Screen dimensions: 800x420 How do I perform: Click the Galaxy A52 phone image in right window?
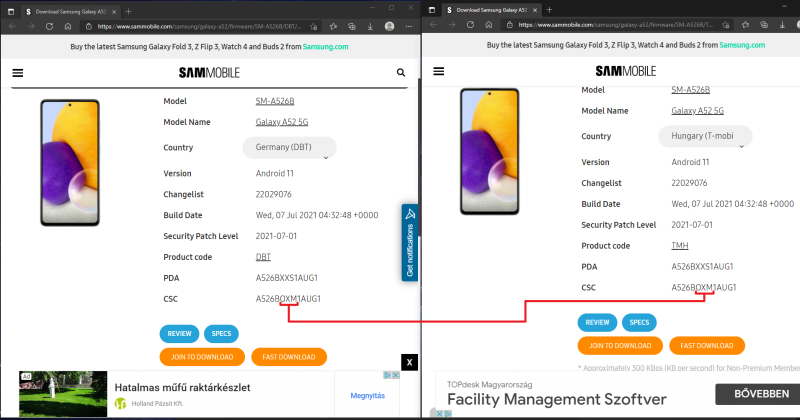(x=490, y=152)
